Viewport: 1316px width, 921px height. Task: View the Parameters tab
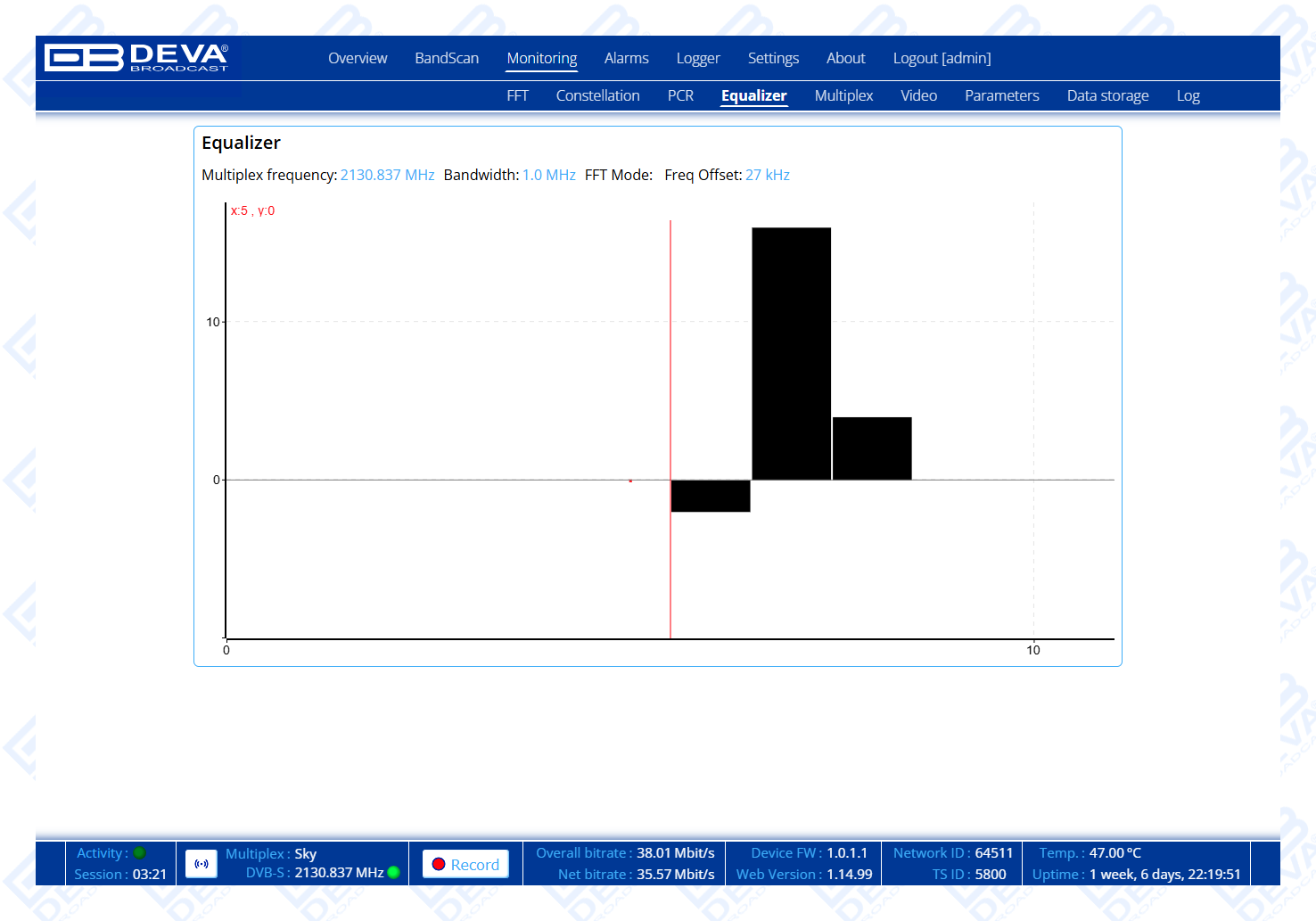1001,96
